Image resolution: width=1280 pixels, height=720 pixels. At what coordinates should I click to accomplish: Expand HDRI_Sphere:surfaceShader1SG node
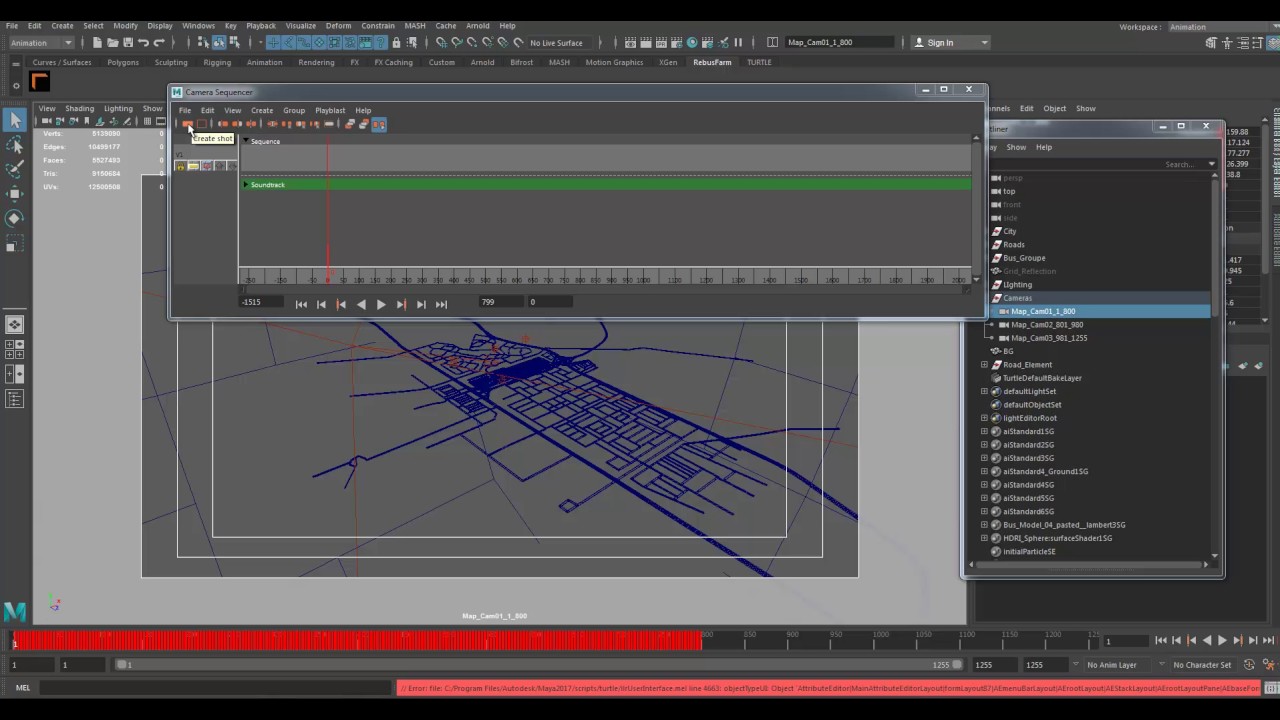[x=985, y=538]
